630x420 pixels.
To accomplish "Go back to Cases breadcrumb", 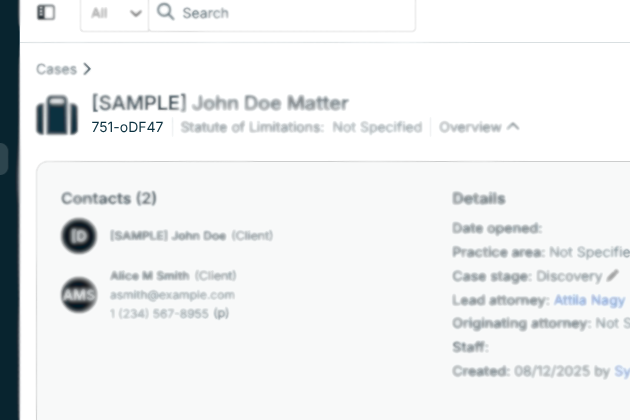I will pos(56,69).
